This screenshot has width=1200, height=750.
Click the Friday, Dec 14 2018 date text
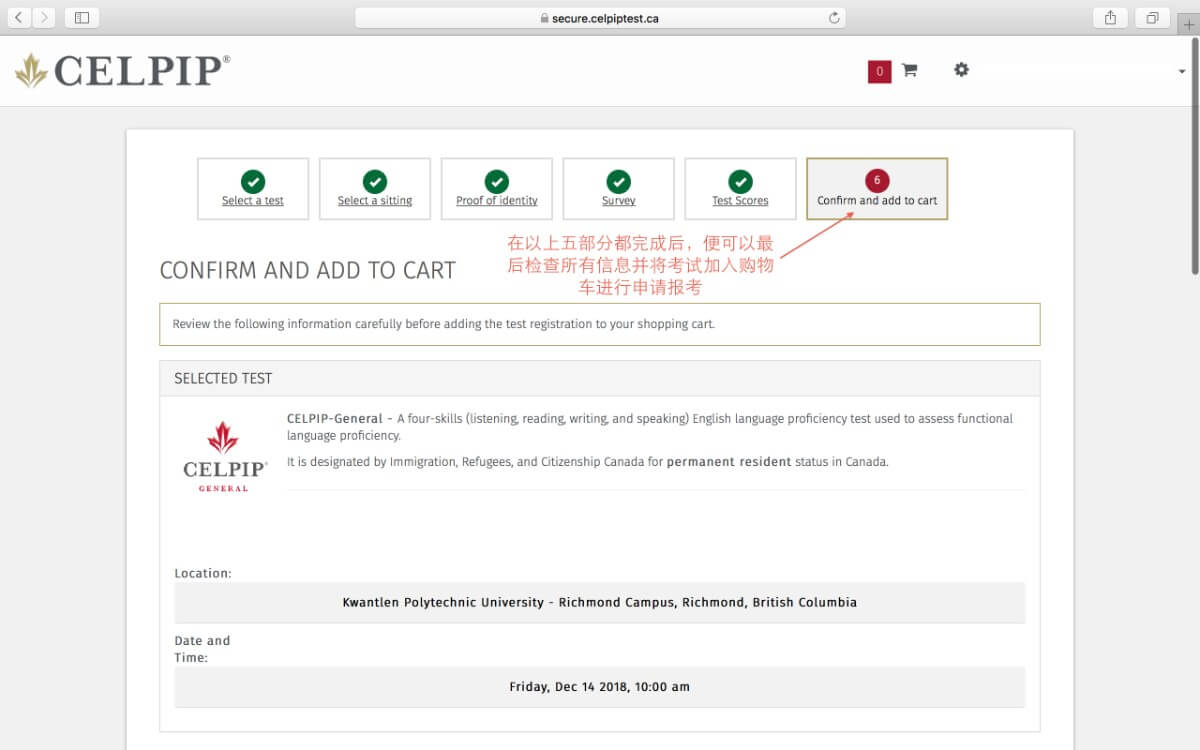tap(600, 687)
